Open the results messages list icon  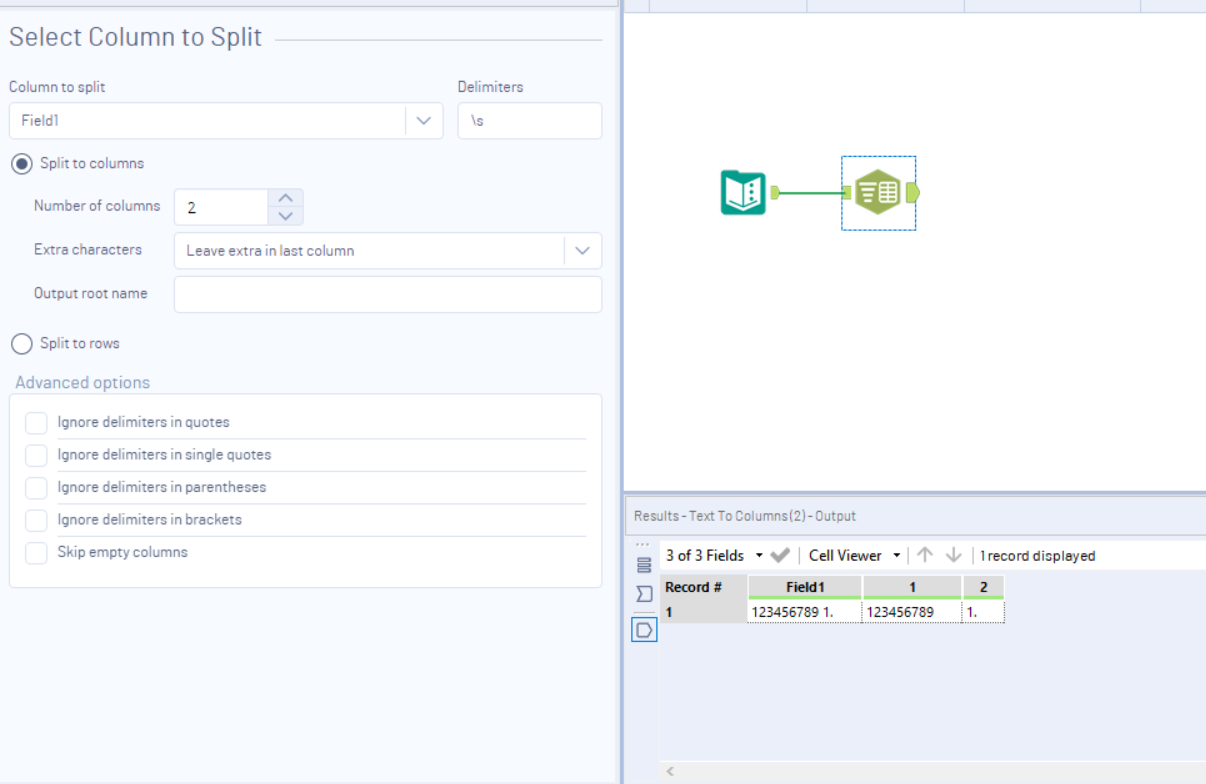pyautogui.click(x=644, y=565)
